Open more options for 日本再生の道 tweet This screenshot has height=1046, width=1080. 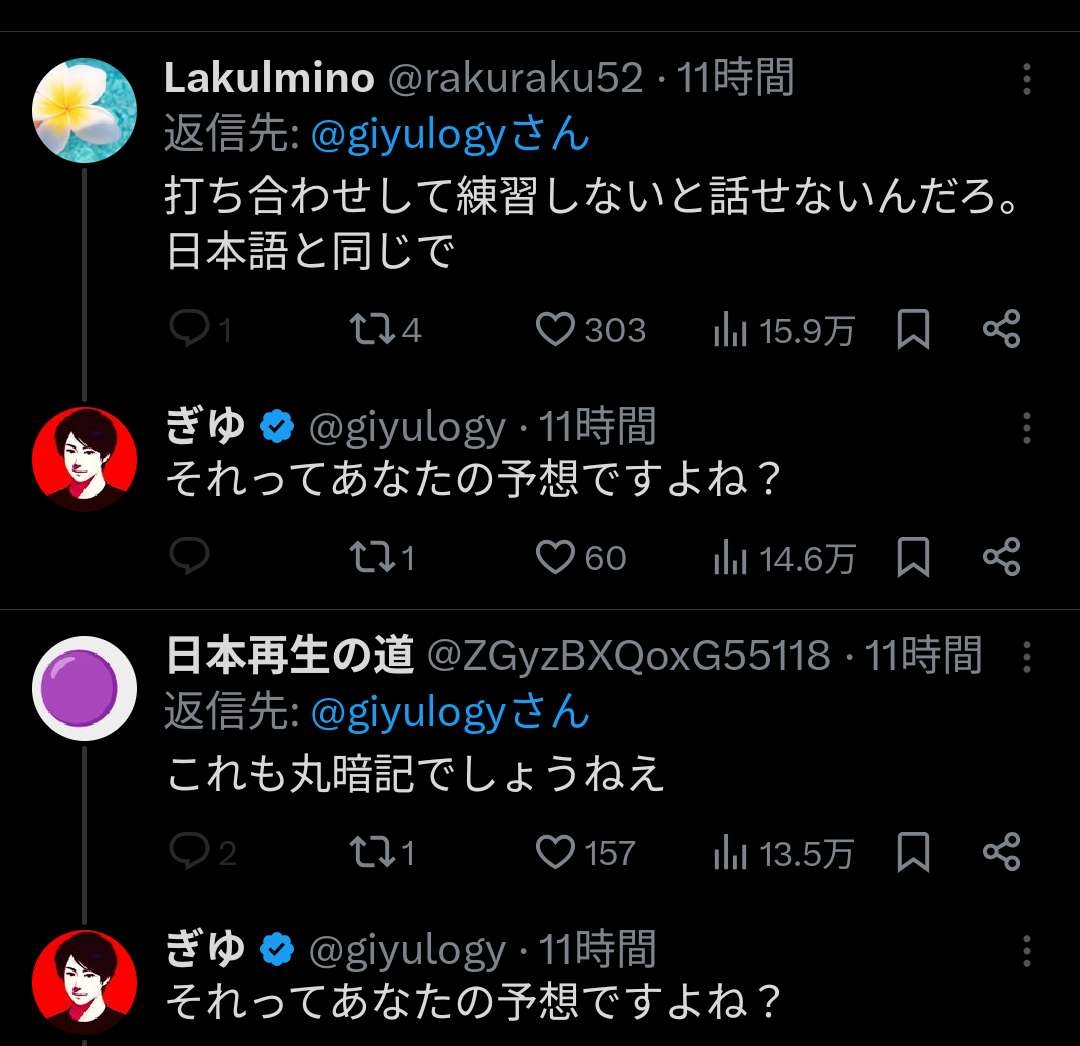pos(1026,657)
